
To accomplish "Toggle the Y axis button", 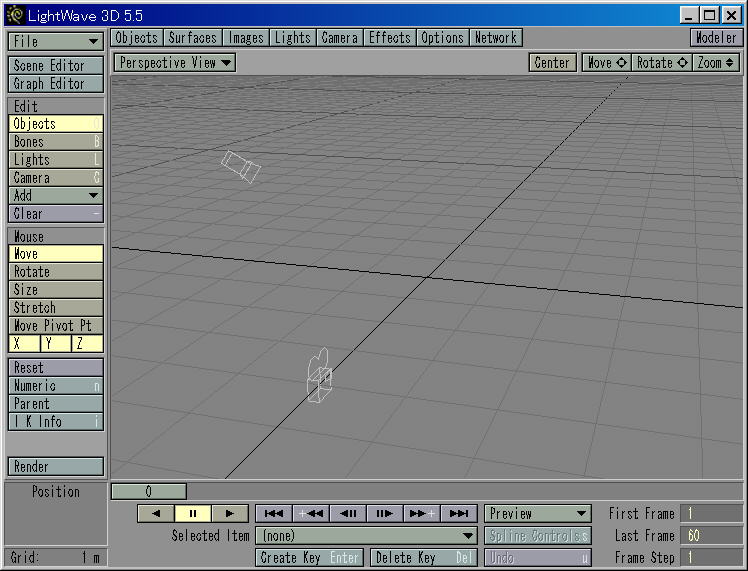I will [55, 343].
